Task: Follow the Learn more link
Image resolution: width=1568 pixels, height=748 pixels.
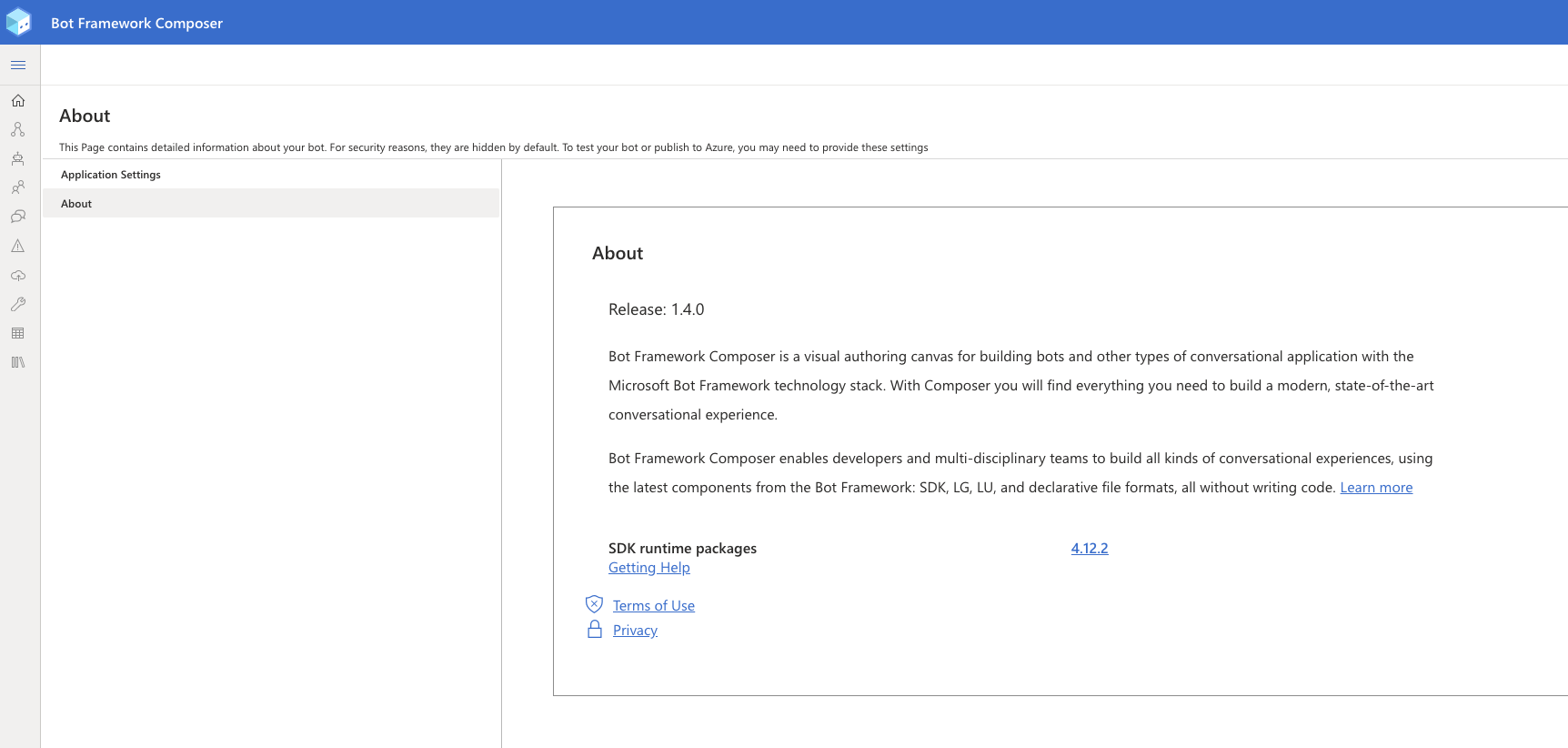Action: 1376,488
